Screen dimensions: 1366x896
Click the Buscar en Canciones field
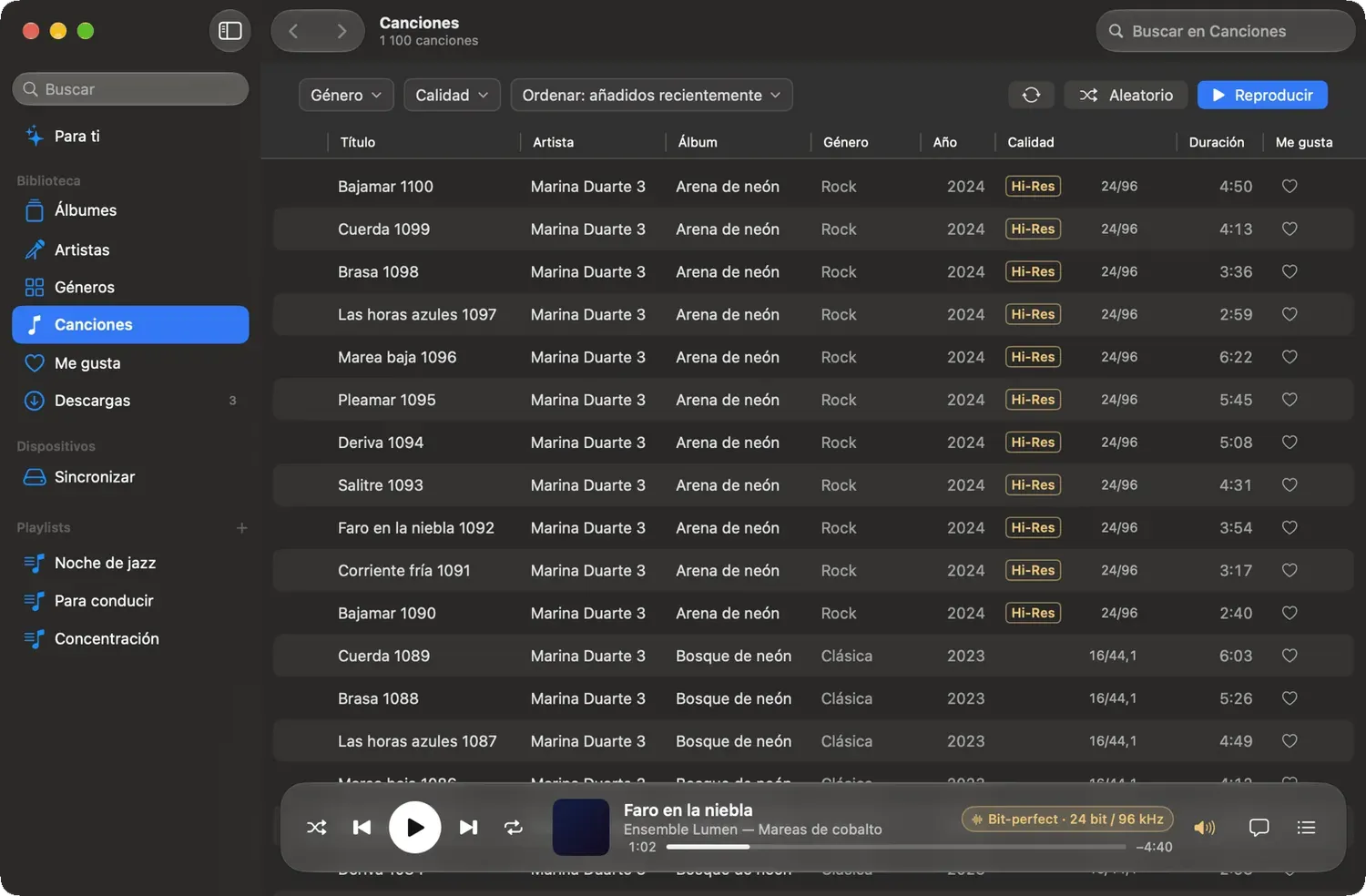(x=1225, y=31)
